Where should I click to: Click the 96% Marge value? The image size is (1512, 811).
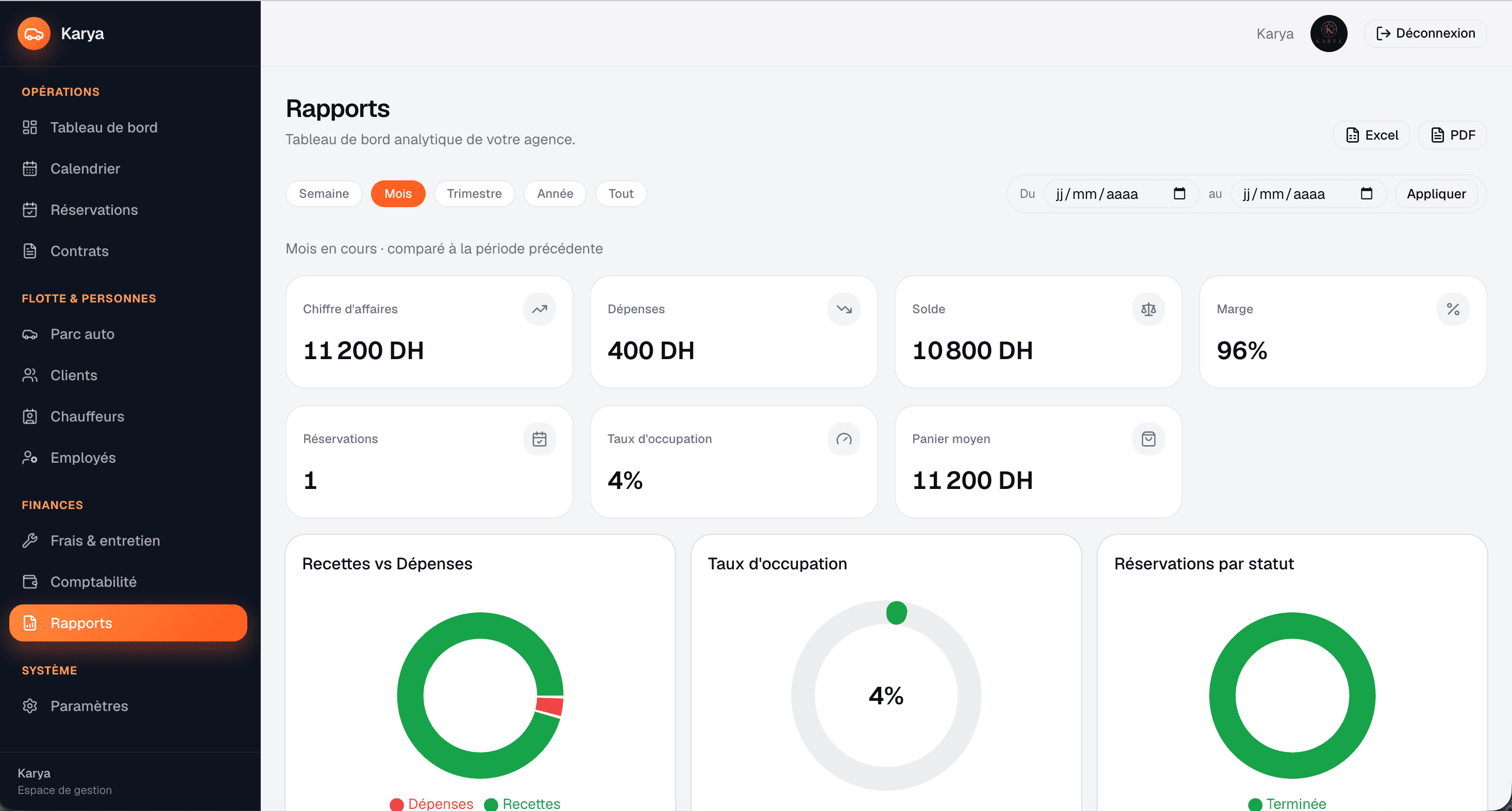point(1242,350)
